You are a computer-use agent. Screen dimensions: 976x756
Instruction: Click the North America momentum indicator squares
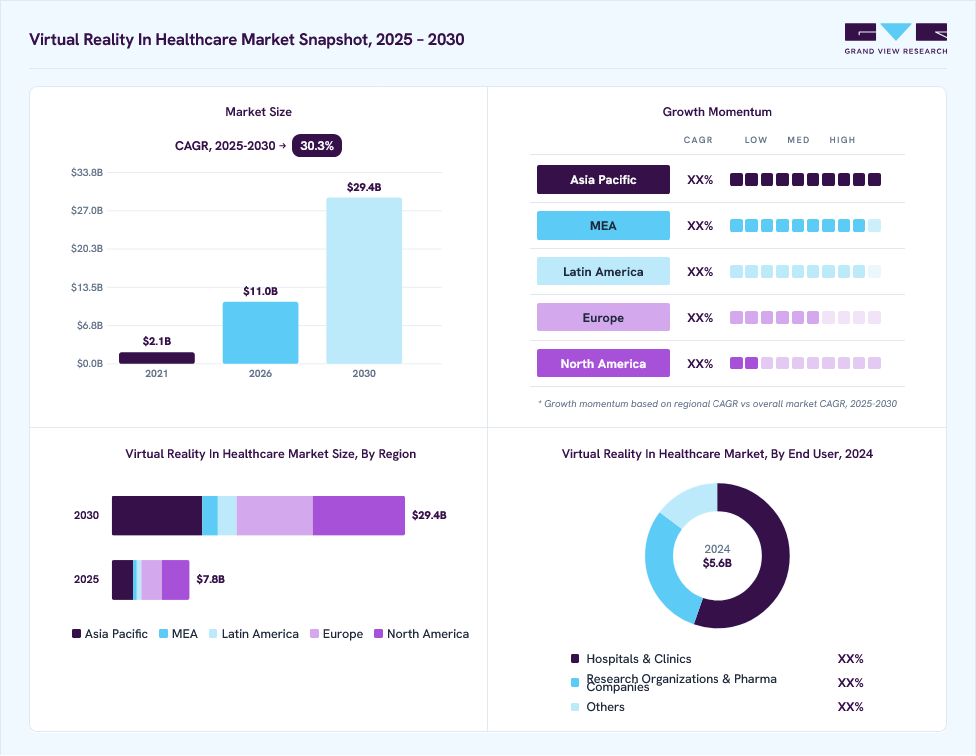tap(805, 363)
